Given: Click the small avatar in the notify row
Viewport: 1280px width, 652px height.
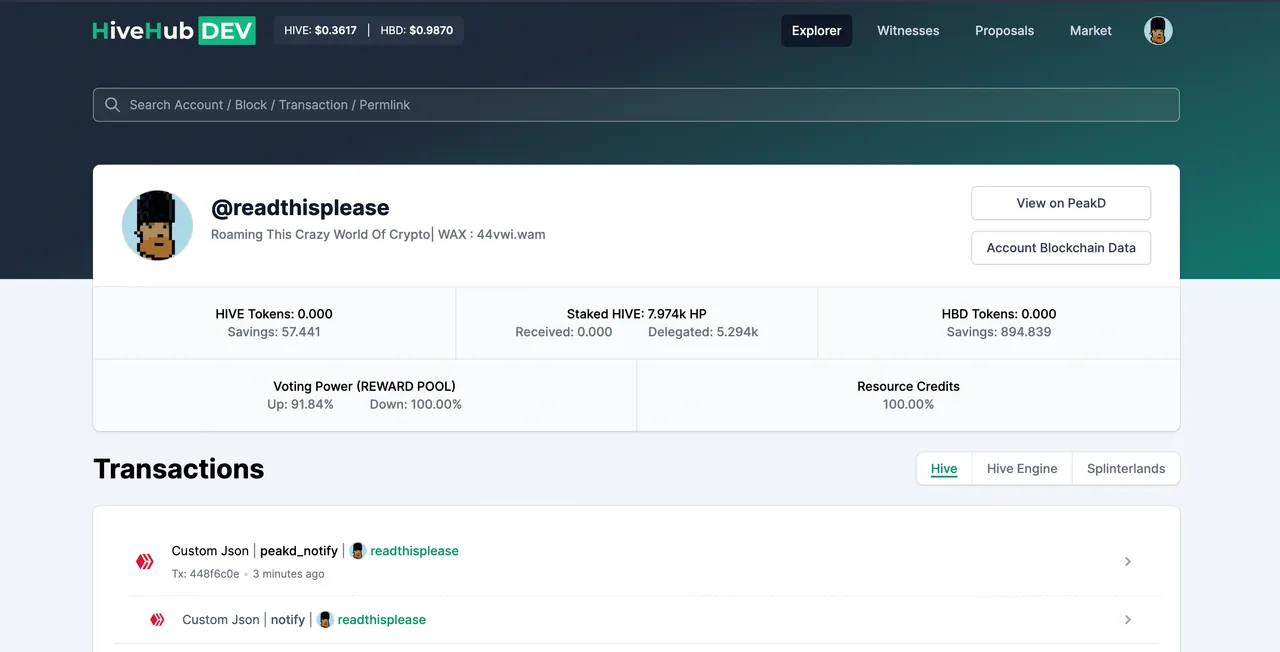Looking at the screenshot, I should click(325, 620).
